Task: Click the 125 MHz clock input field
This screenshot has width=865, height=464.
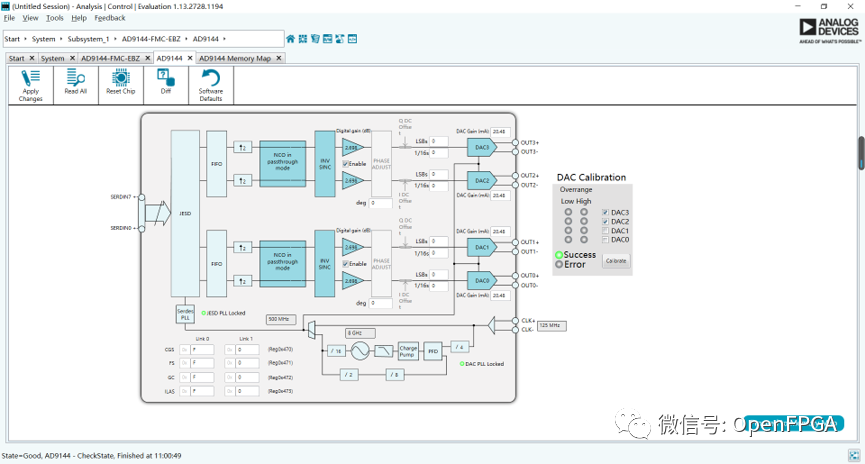Action: coord(550,325)
